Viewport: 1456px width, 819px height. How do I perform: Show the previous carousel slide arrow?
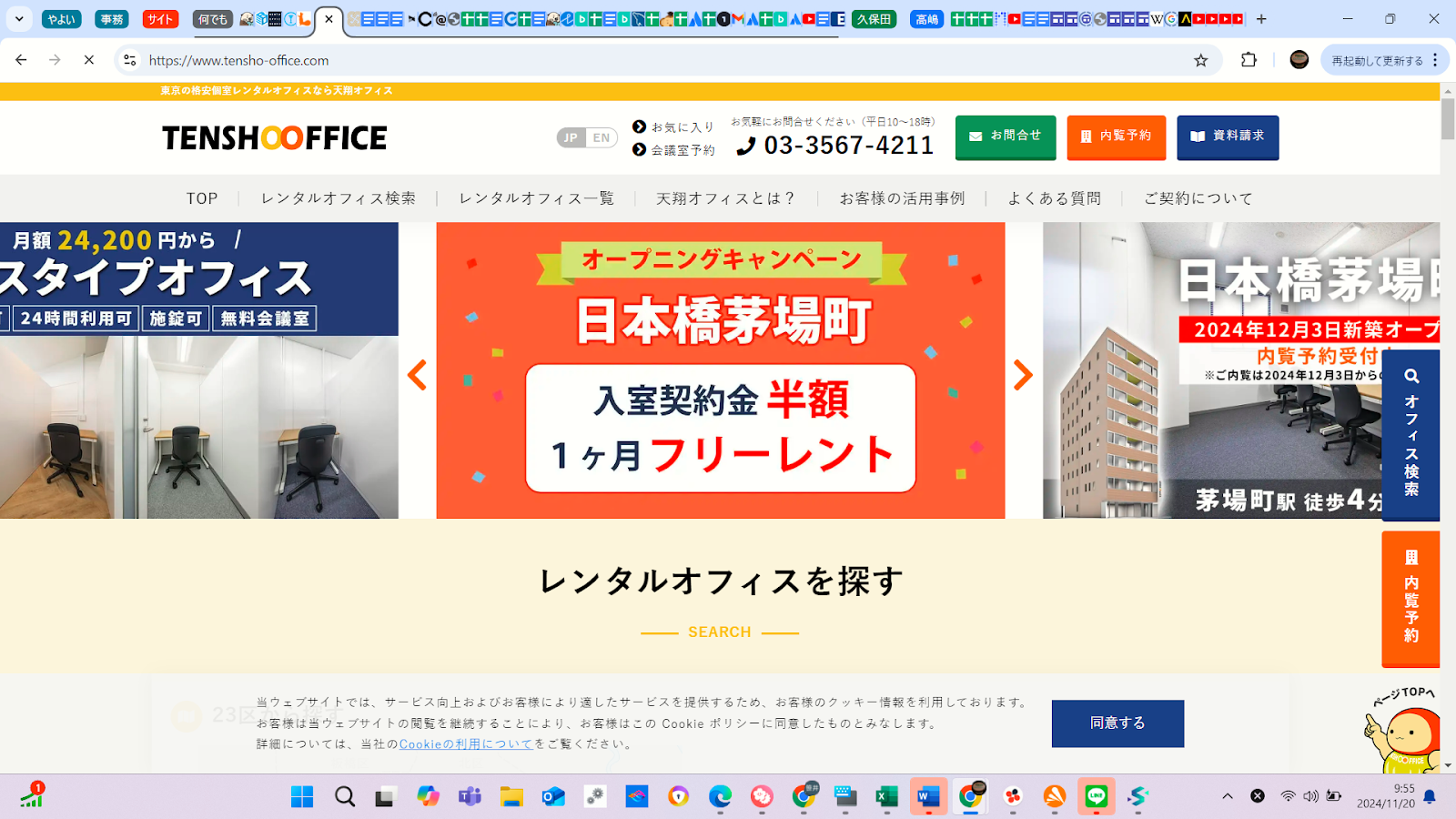pyautogui.click(x=417, y=375)
